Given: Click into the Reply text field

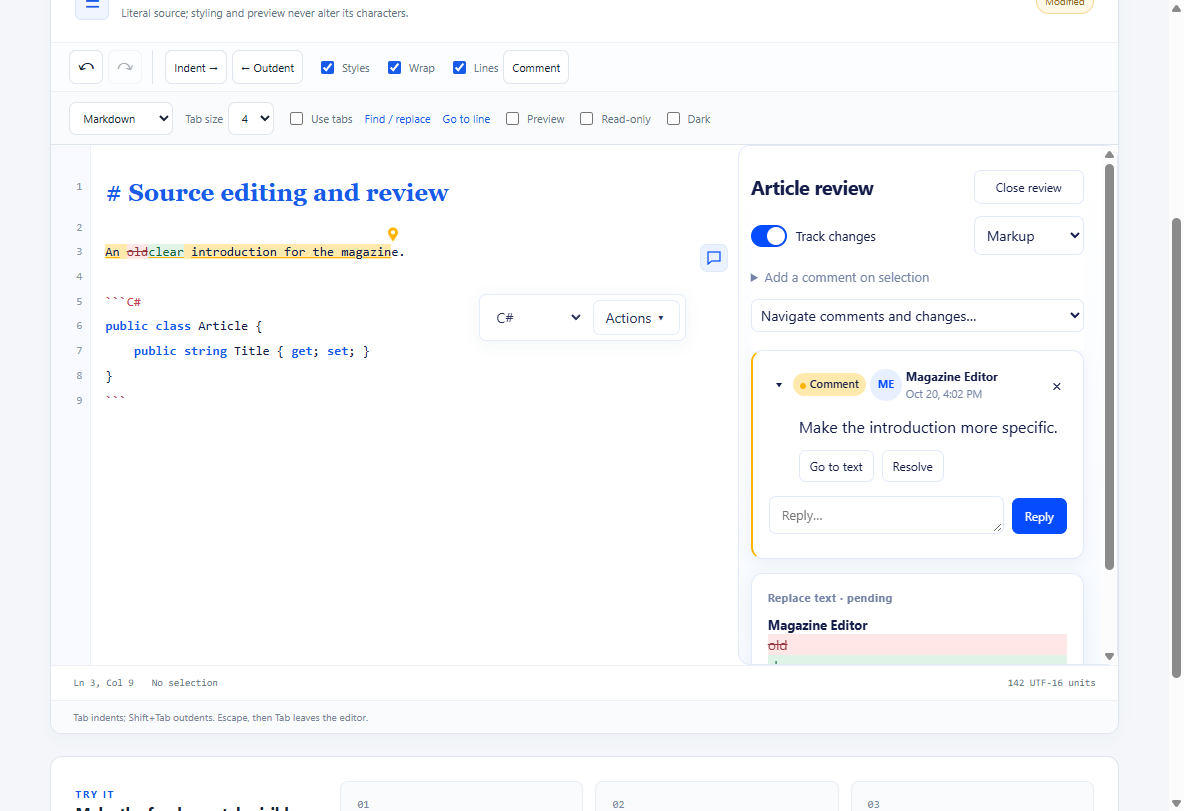Looking at the screenshot, I should click(886, 515).
